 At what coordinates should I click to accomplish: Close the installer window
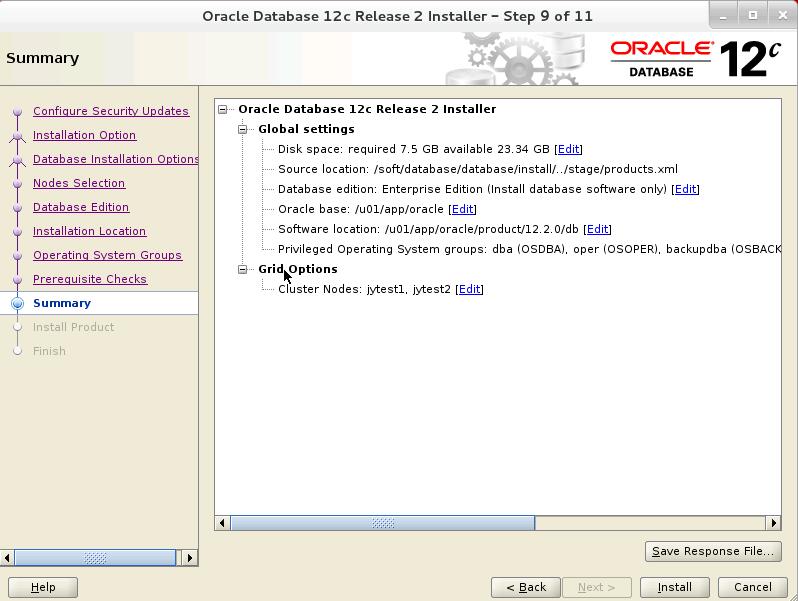tap(782, 16)
